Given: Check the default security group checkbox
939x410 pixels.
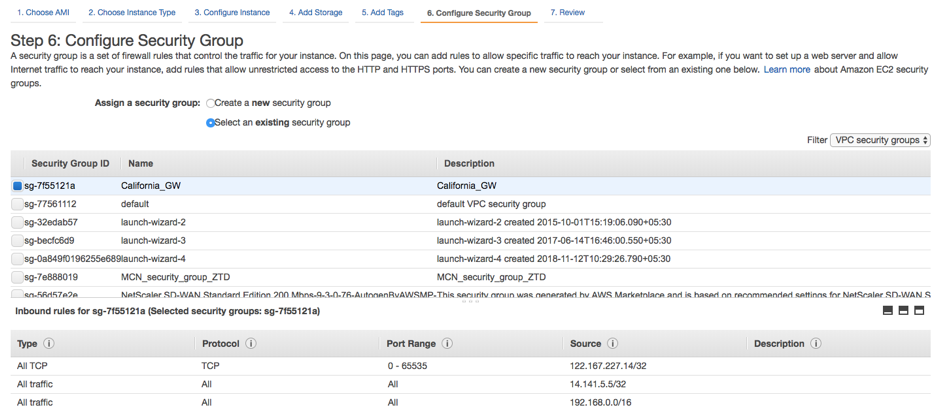Looking at the screenshot, I should point(17,204).
